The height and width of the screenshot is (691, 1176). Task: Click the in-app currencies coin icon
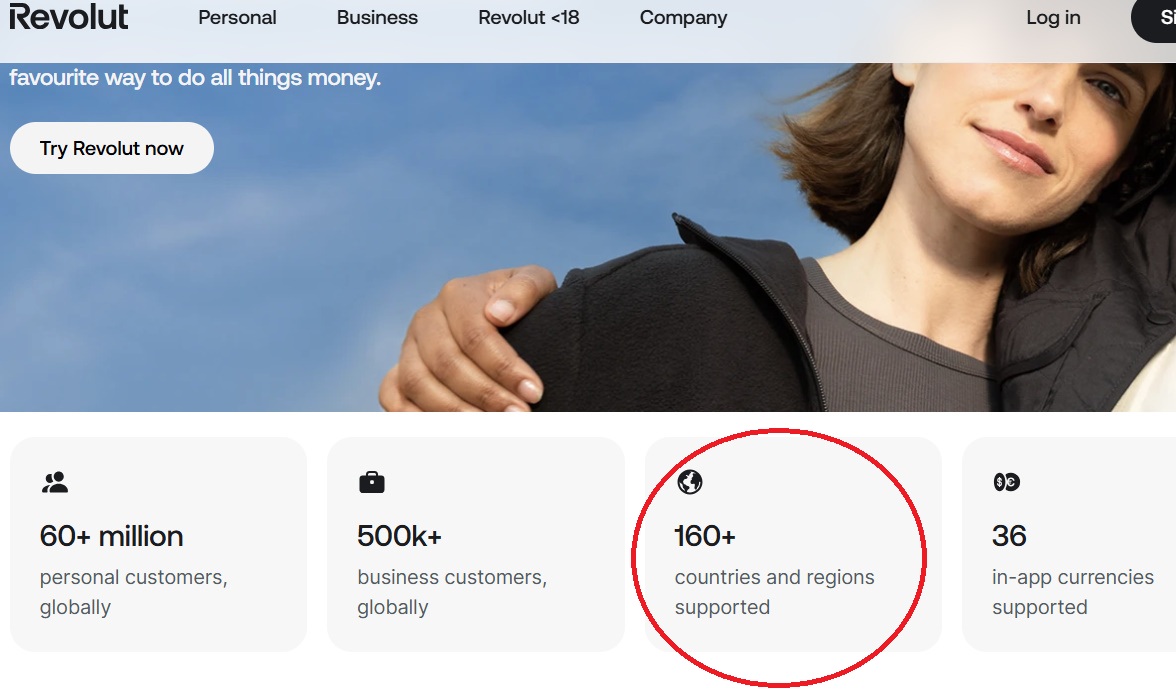[1006, 482]
